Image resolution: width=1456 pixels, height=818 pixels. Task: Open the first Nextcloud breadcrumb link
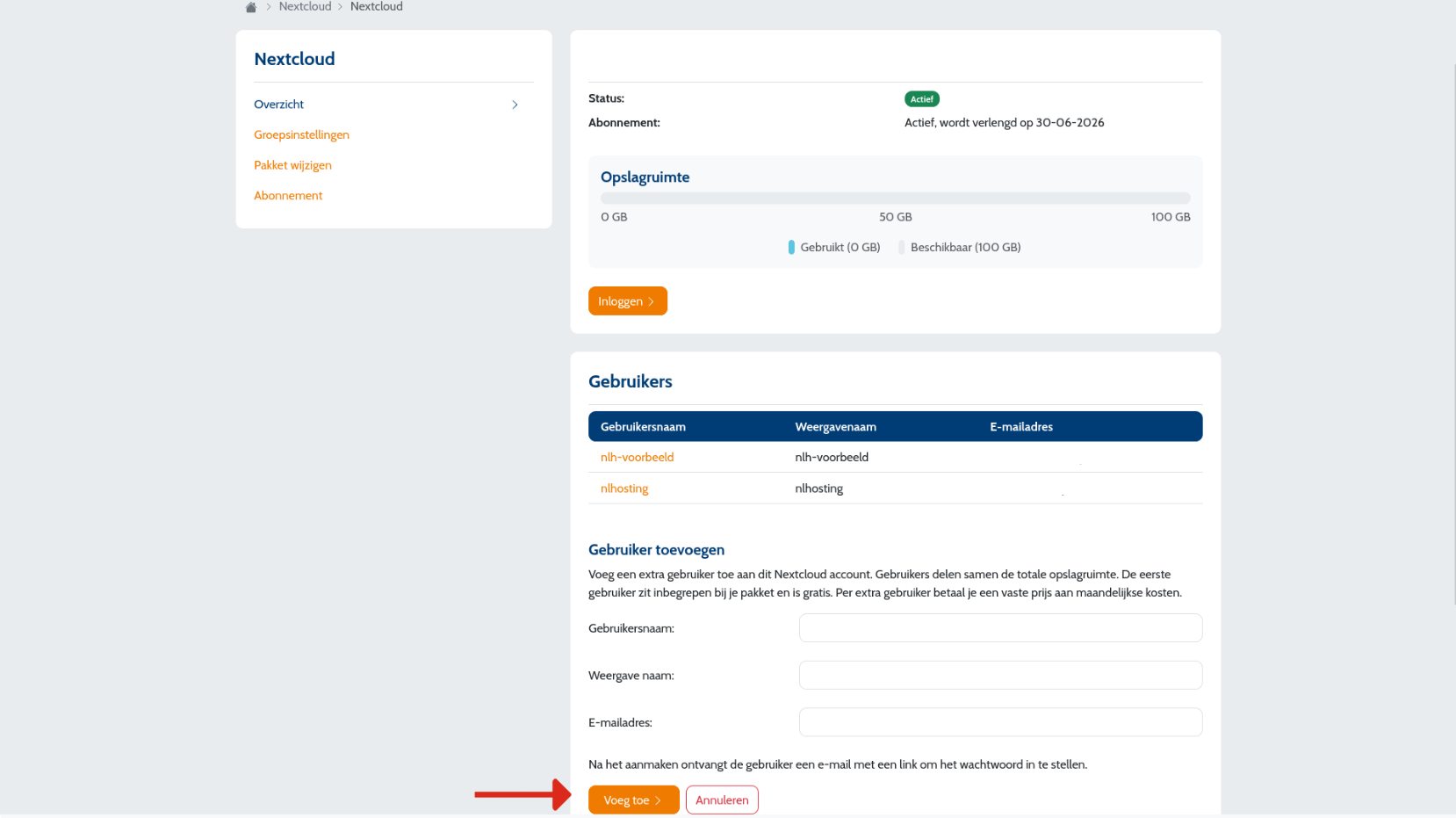pos(305,7)
